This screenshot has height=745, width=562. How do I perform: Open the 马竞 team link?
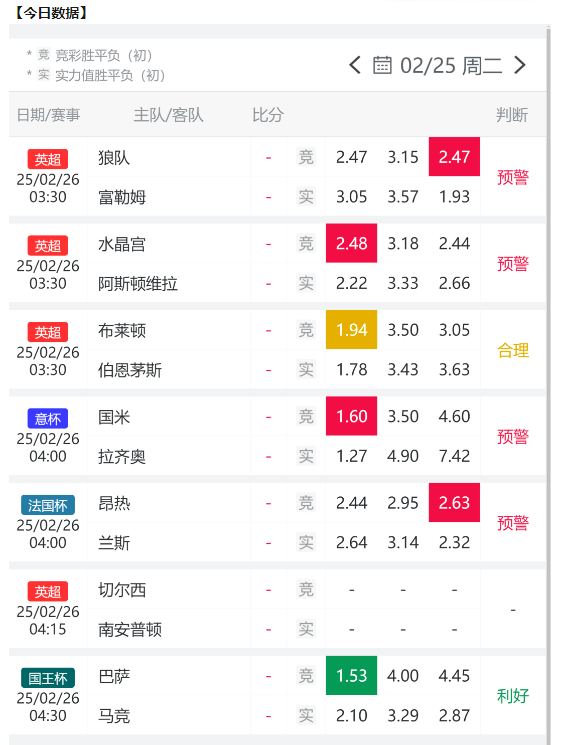(114, 716)
